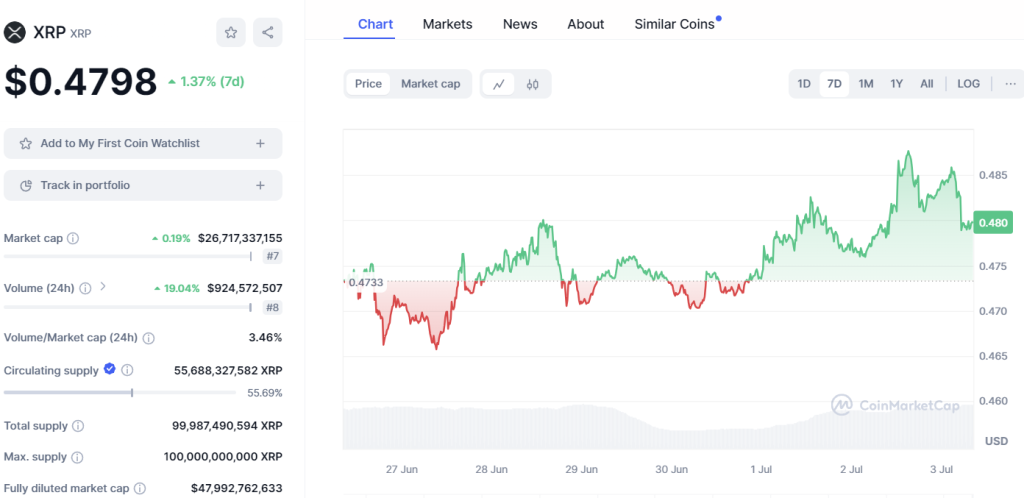Click the circulating supply progress bar
1024x498 pixels.
(x=130, y=392)
